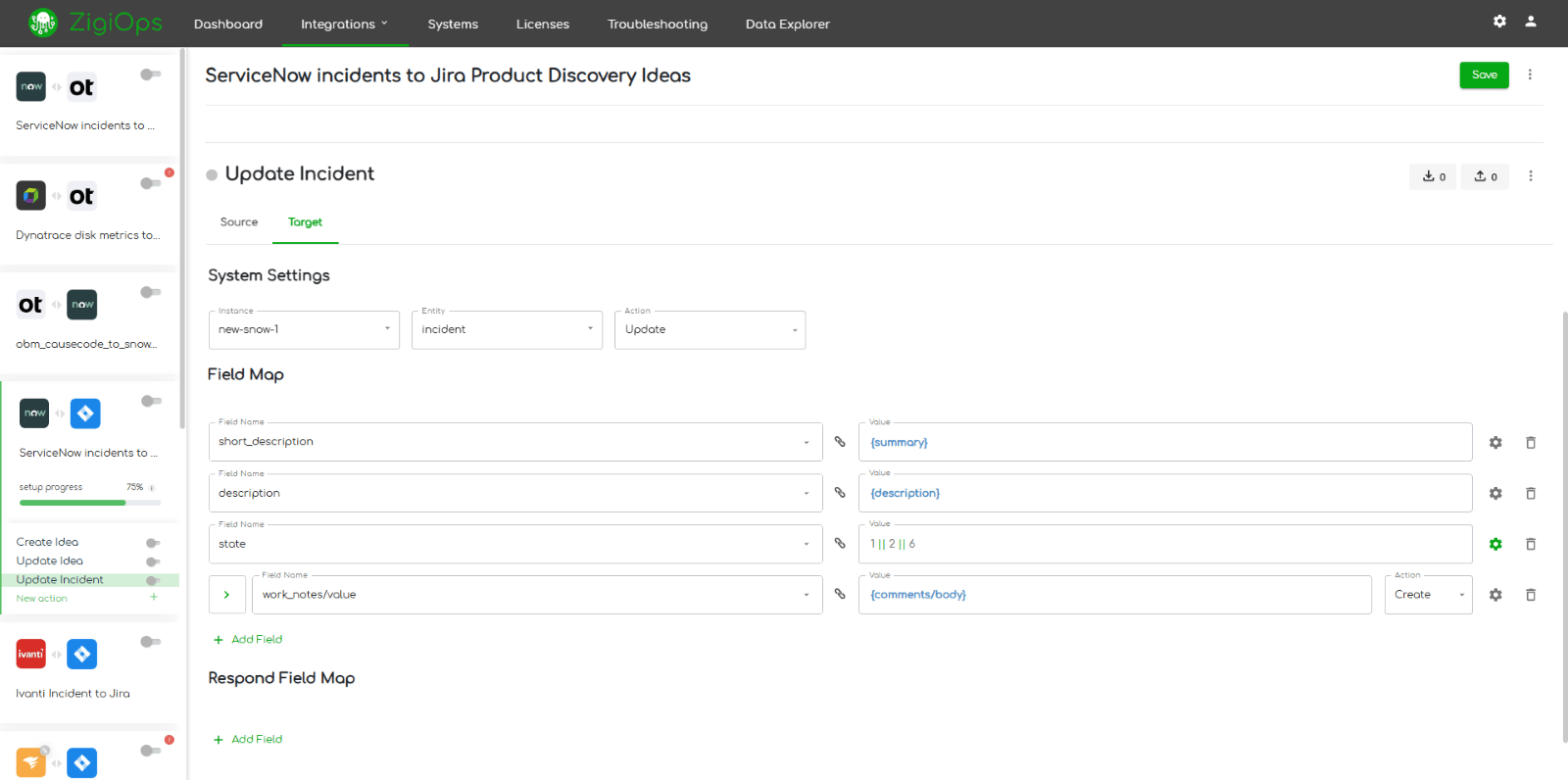The width and height of the screenshot is (1568, 780).
Task: Click the green Save button
Action: point(1484,74)
